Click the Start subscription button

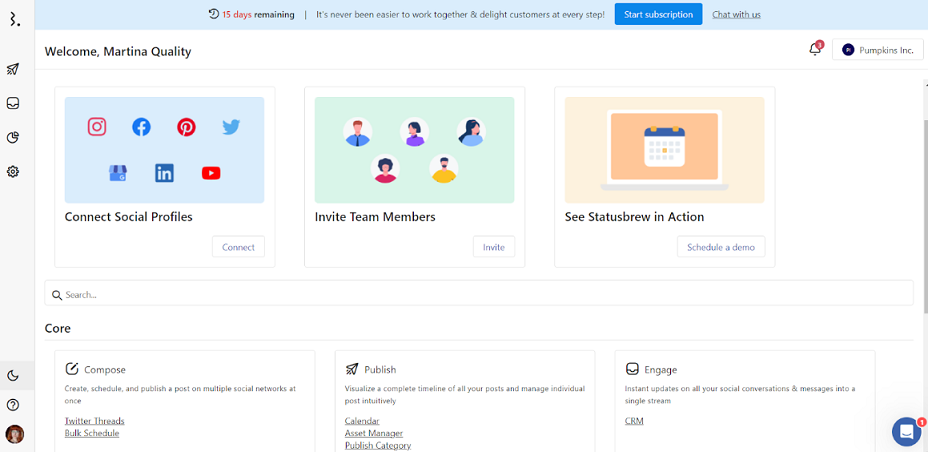coord(658,14)
